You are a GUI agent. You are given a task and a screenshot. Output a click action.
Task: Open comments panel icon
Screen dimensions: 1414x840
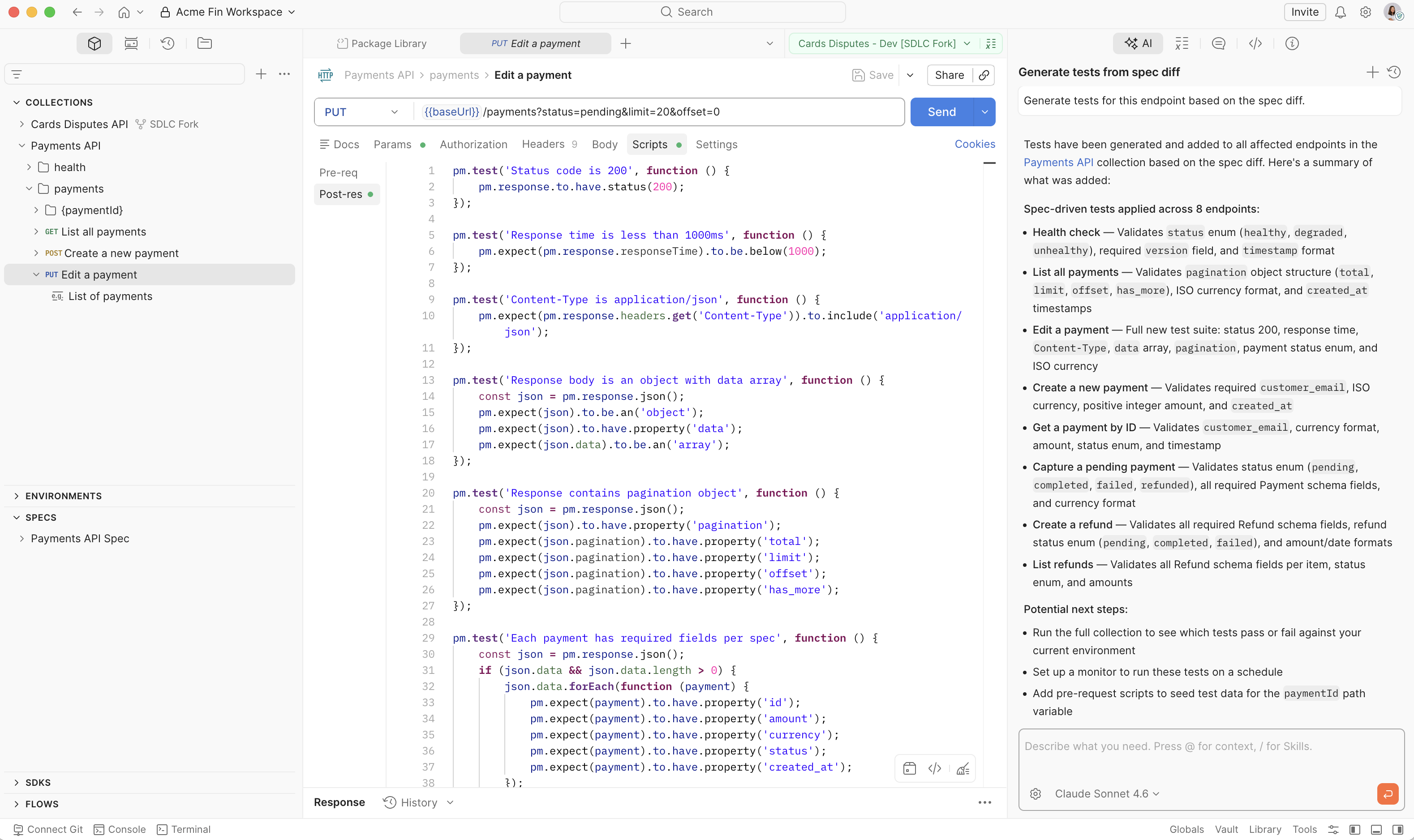[1218, 43]
